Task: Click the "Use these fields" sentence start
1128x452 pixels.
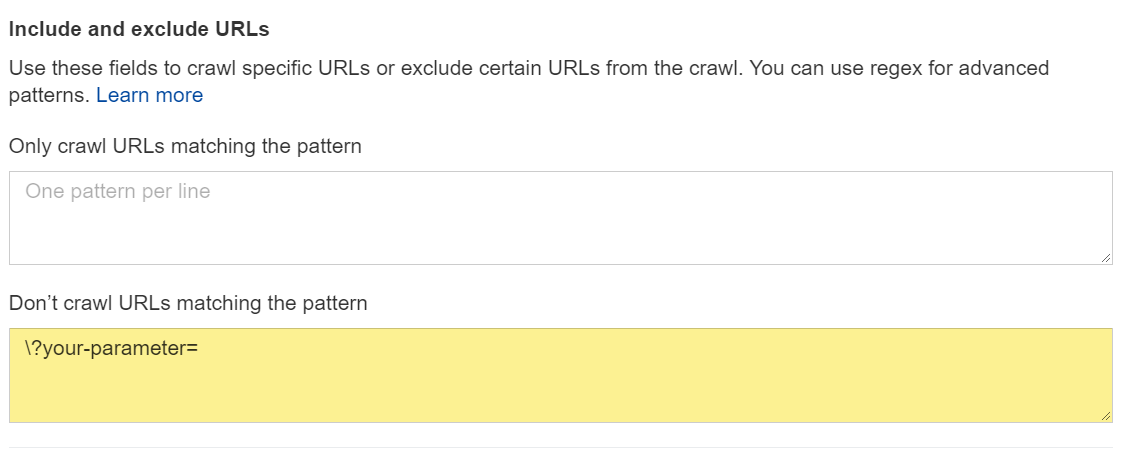Action: pos(70,69)
